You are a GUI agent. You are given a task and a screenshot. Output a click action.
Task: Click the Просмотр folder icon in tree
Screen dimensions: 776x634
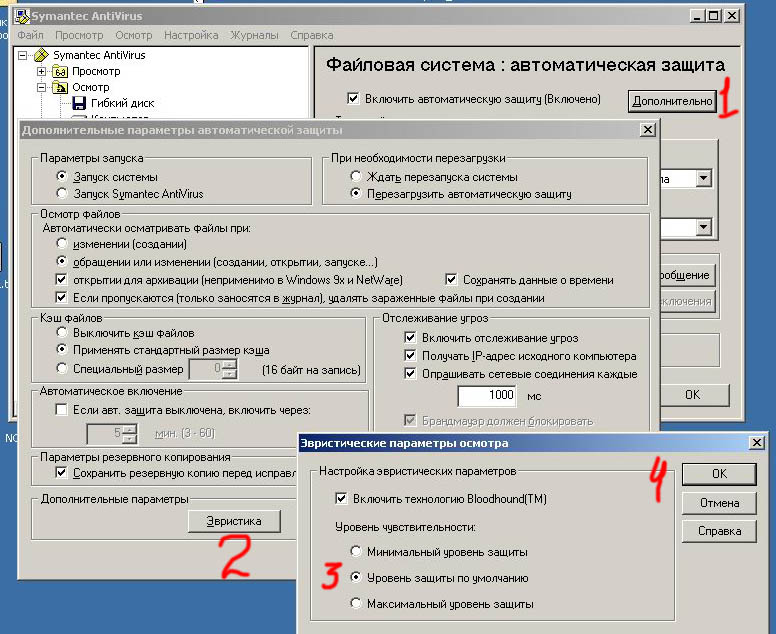[60, 72]
